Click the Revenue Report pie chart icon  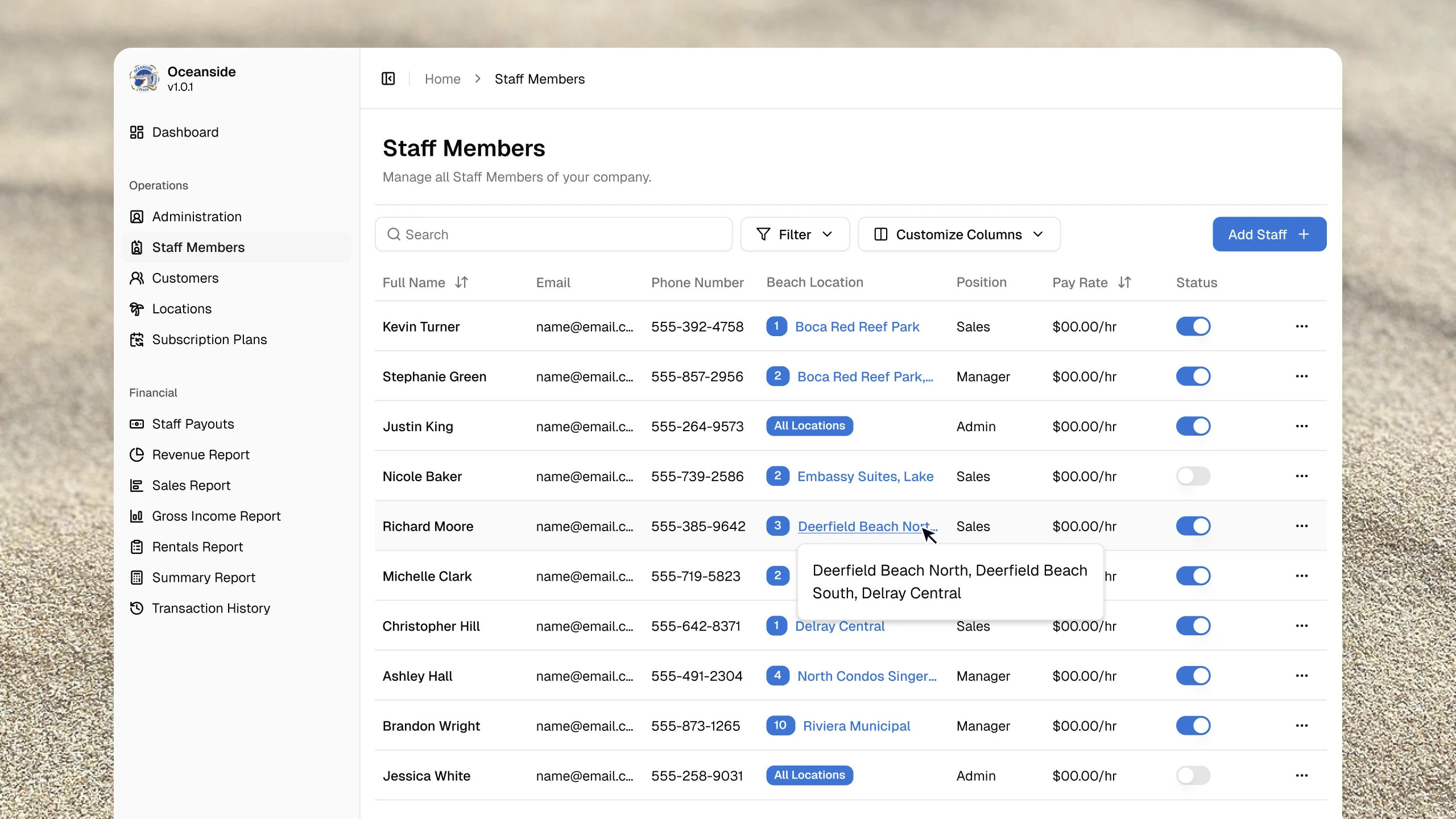pyautogui.click(x=136, y=454)
